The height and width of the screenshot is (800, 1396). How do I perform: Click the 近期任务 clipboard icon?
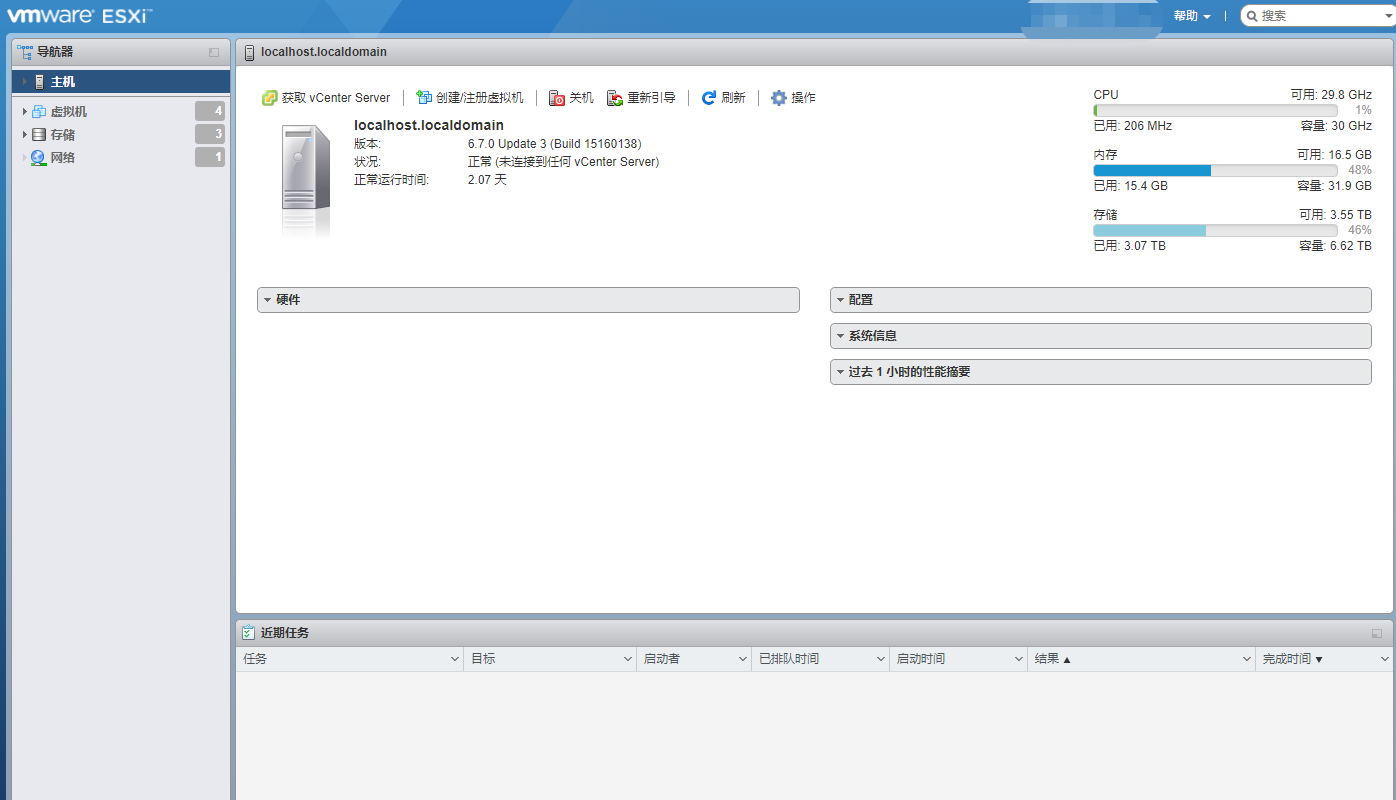[x=249, y=633]
